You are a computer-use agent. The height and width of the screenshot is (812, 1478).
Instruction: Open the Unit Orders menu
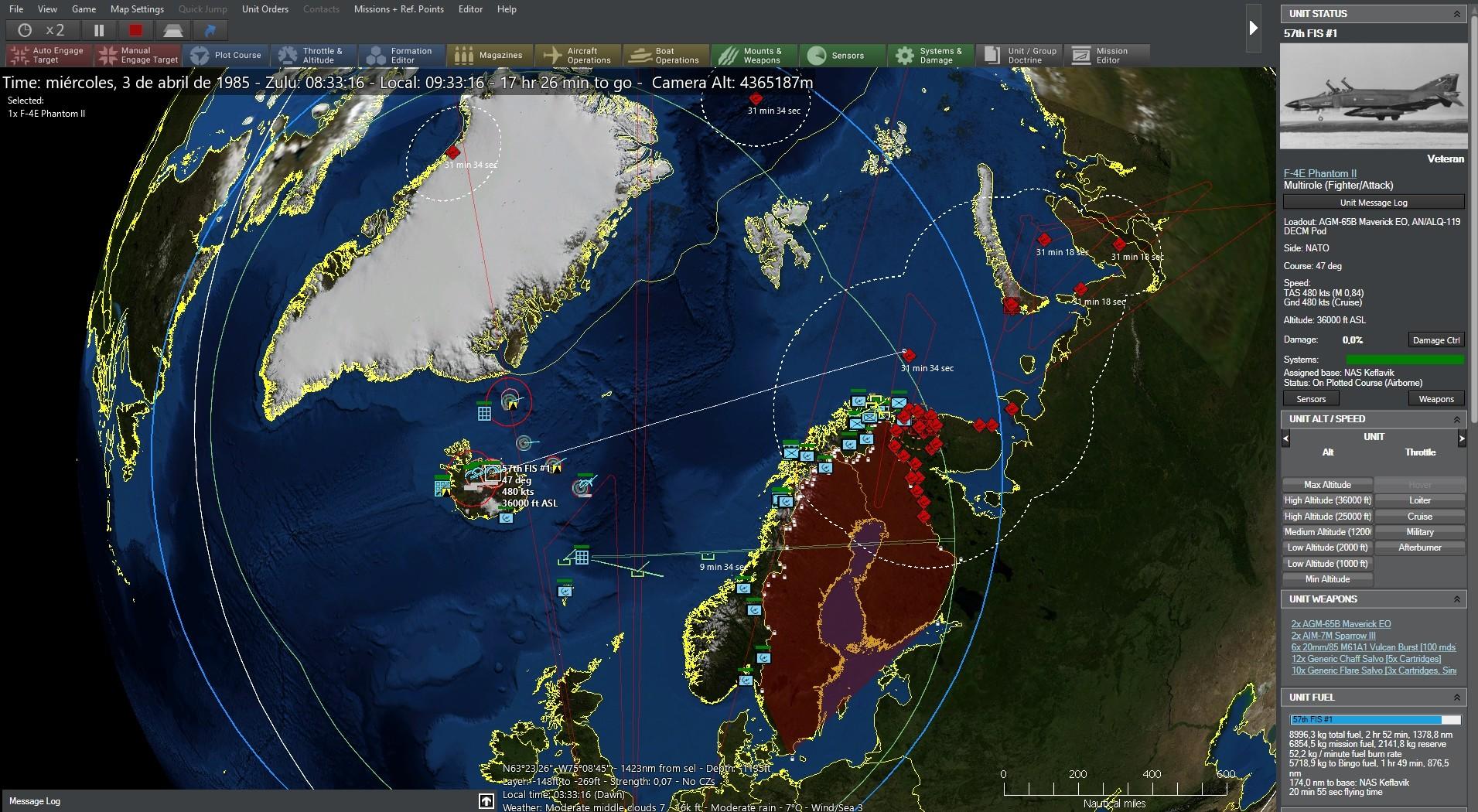point(264,9)
